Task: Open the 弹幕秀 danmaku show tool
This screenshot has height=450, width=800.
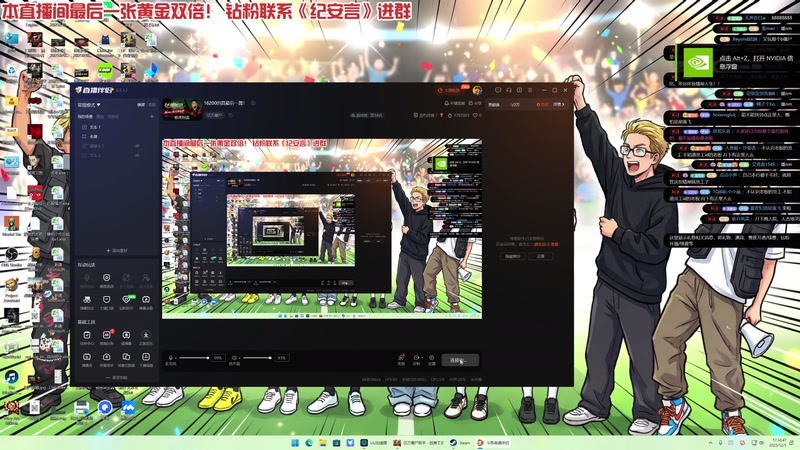Action: (87, 359)
